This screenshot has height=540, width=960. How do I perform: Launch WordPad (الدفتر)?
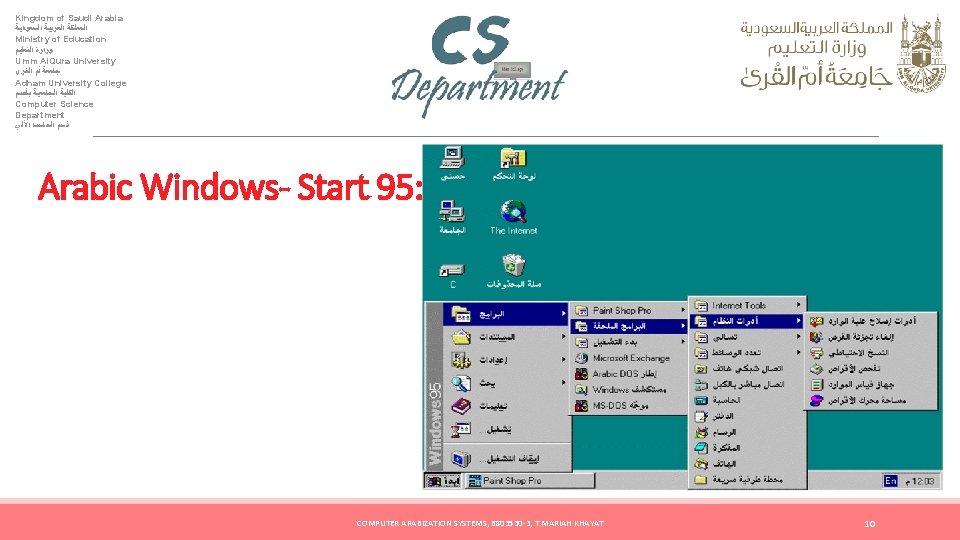pos(748,416)
